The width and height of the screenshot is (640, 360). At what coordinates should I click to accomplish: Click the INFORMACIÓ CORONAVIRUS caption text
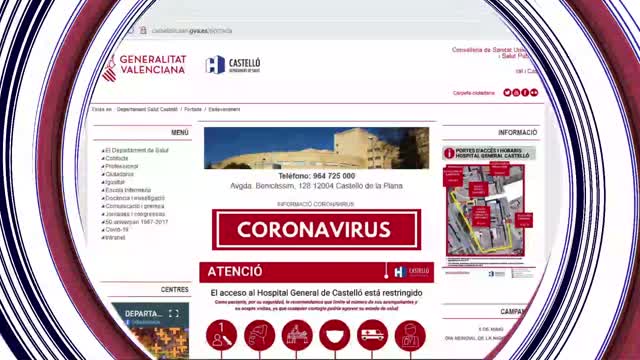click(316, 204)
